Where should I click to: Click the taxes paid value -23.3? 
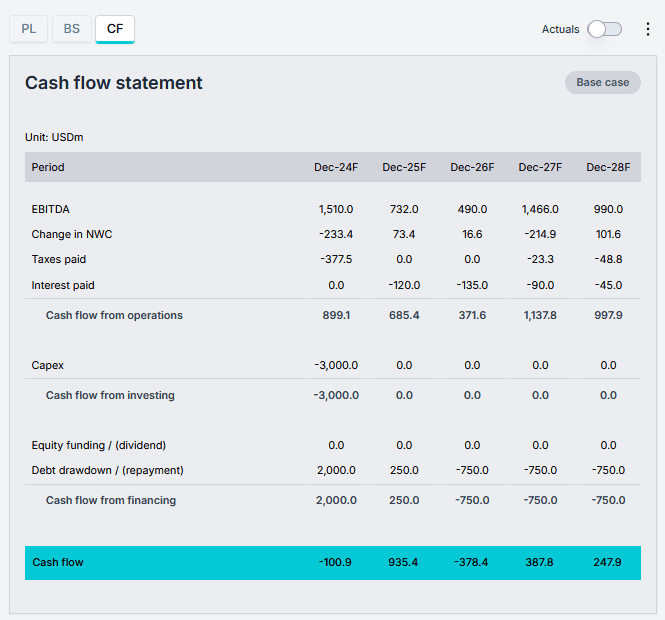click(540, 259)
